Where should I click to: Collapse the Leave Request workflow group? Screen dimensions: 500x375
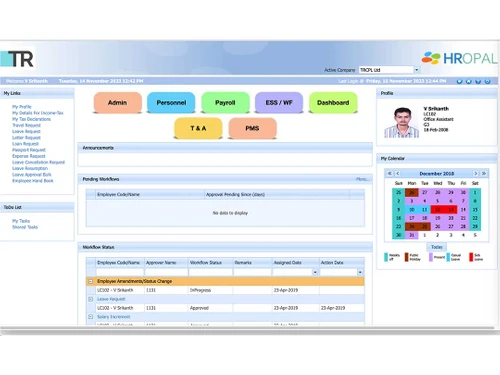(x=90, y=299)
